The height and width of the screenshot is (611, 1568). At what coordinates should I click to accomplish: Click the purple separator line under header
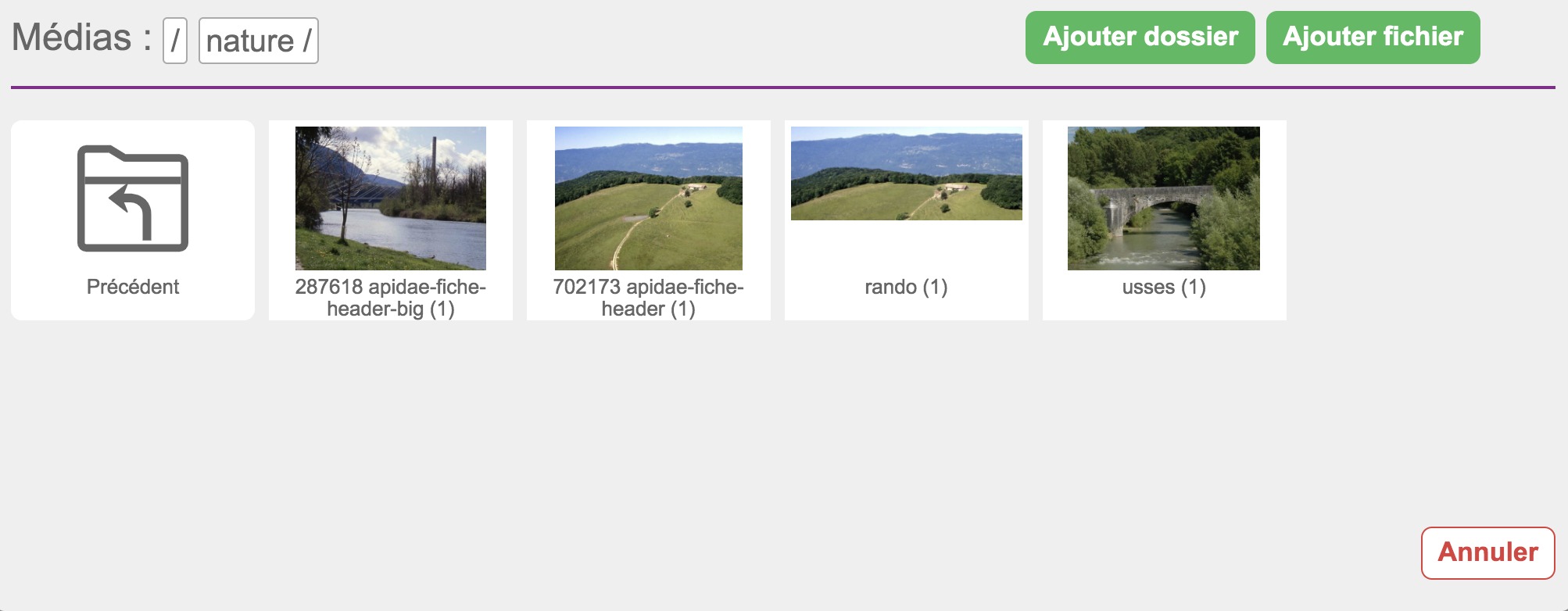(x=782, y=88)
